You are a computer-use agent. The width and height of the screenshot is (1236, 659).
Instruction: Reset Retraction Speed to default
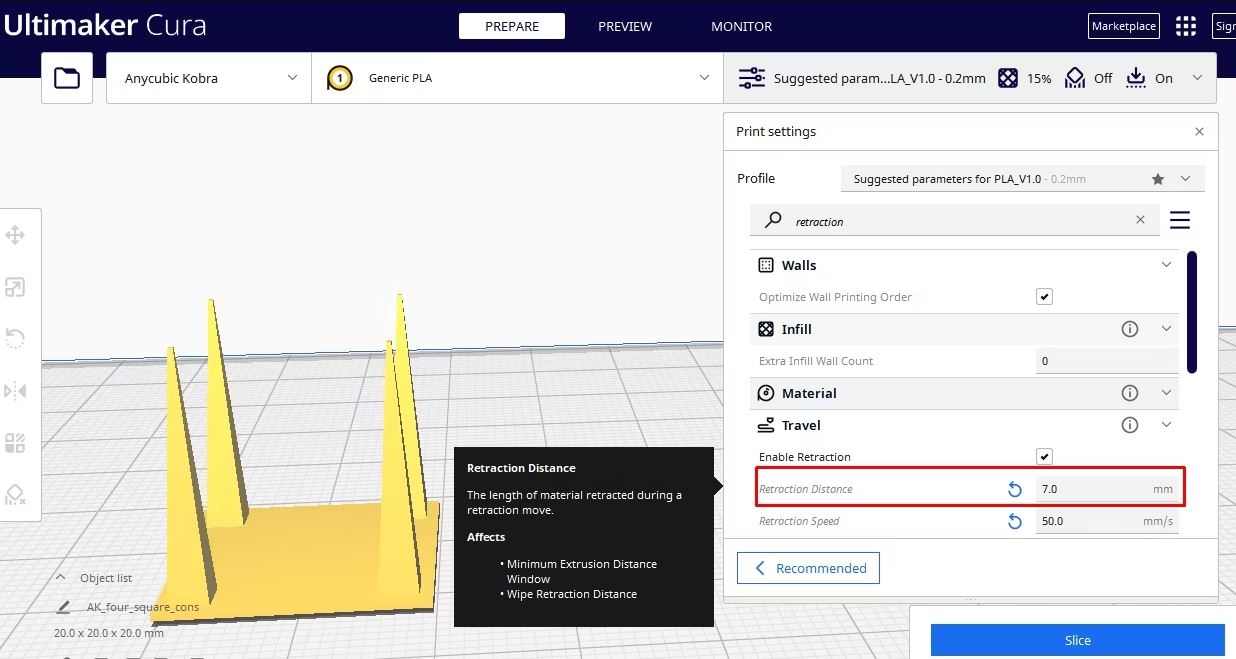click(x=1015, y=521)
